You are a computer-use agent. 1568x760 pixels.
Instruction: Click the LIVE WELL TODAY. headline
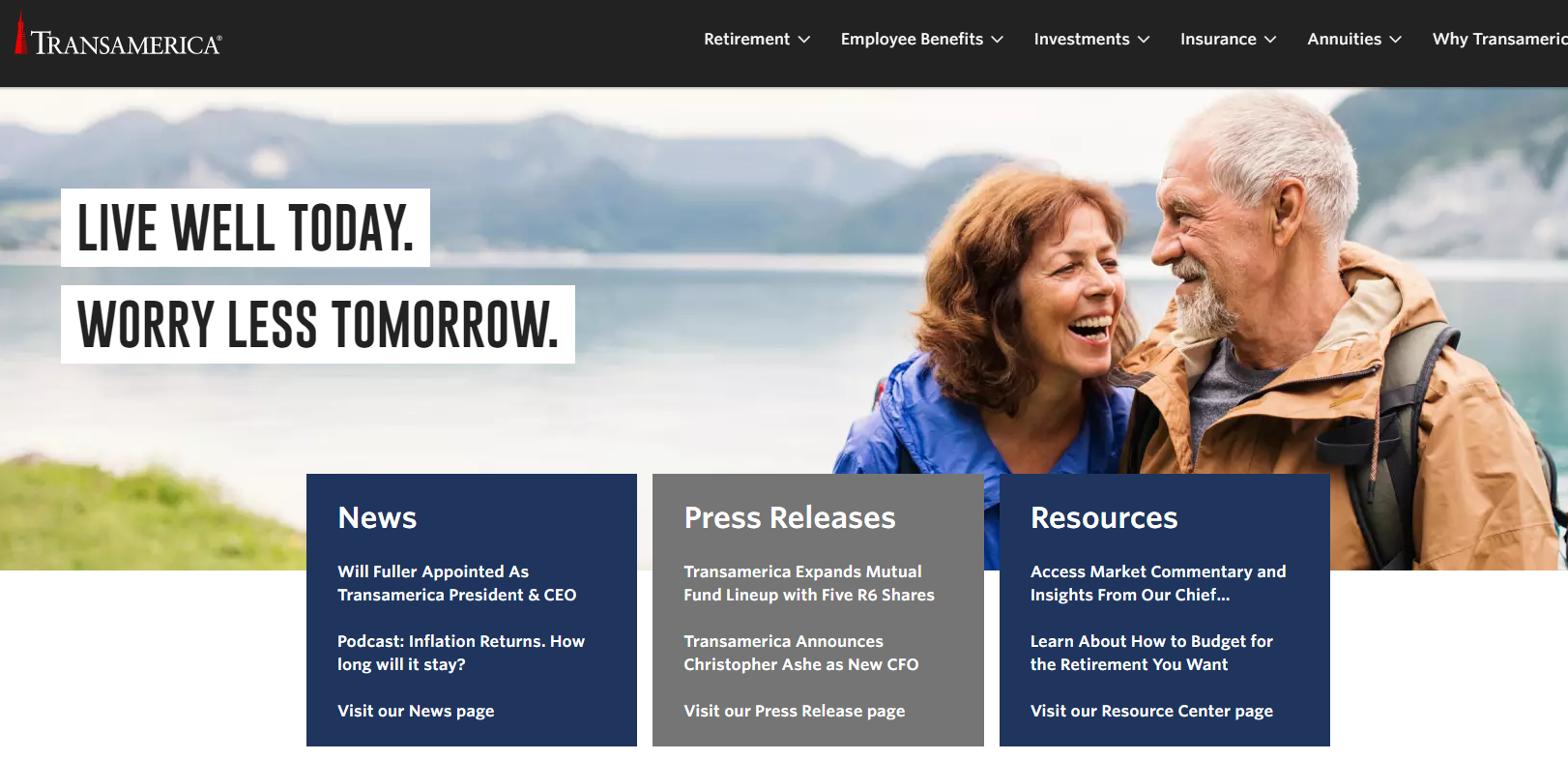246,228
